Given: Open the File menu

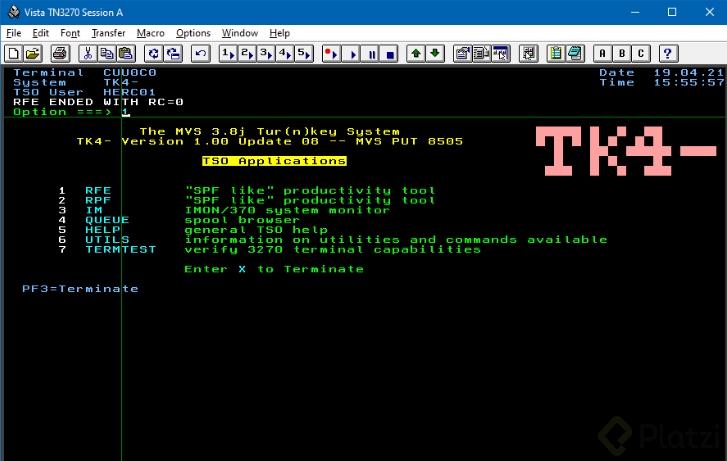Looking at the screenshot, I should pyautogui.click(x=13, y=33).
